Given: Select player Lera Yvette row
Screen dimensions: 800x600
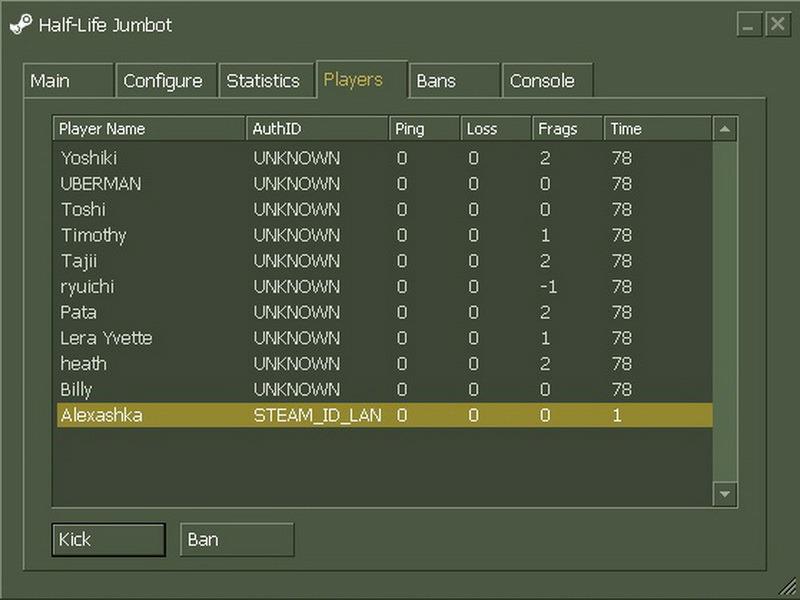Looking at the screenshot, I should [x=106, y=338].
